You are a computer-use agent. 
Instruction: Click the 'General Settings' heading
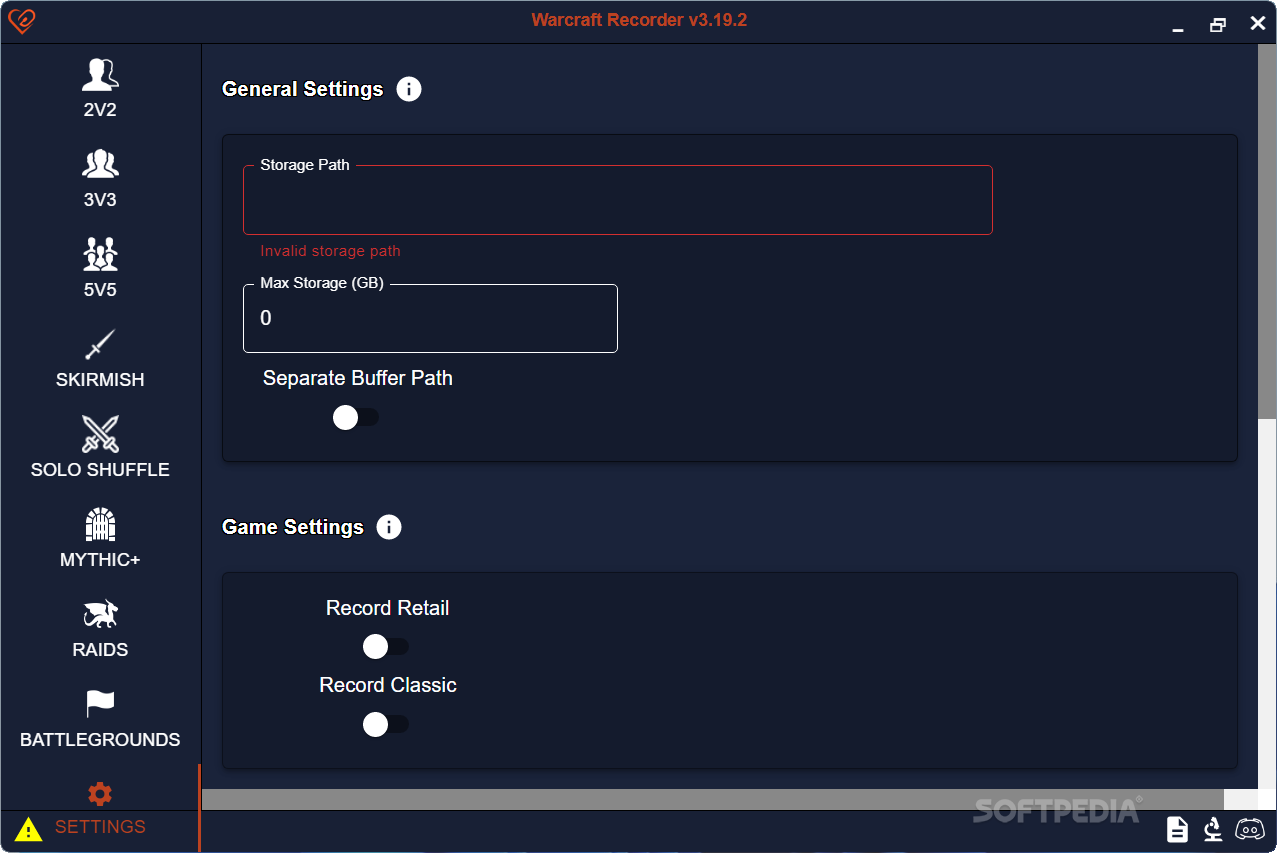(302, 89)
